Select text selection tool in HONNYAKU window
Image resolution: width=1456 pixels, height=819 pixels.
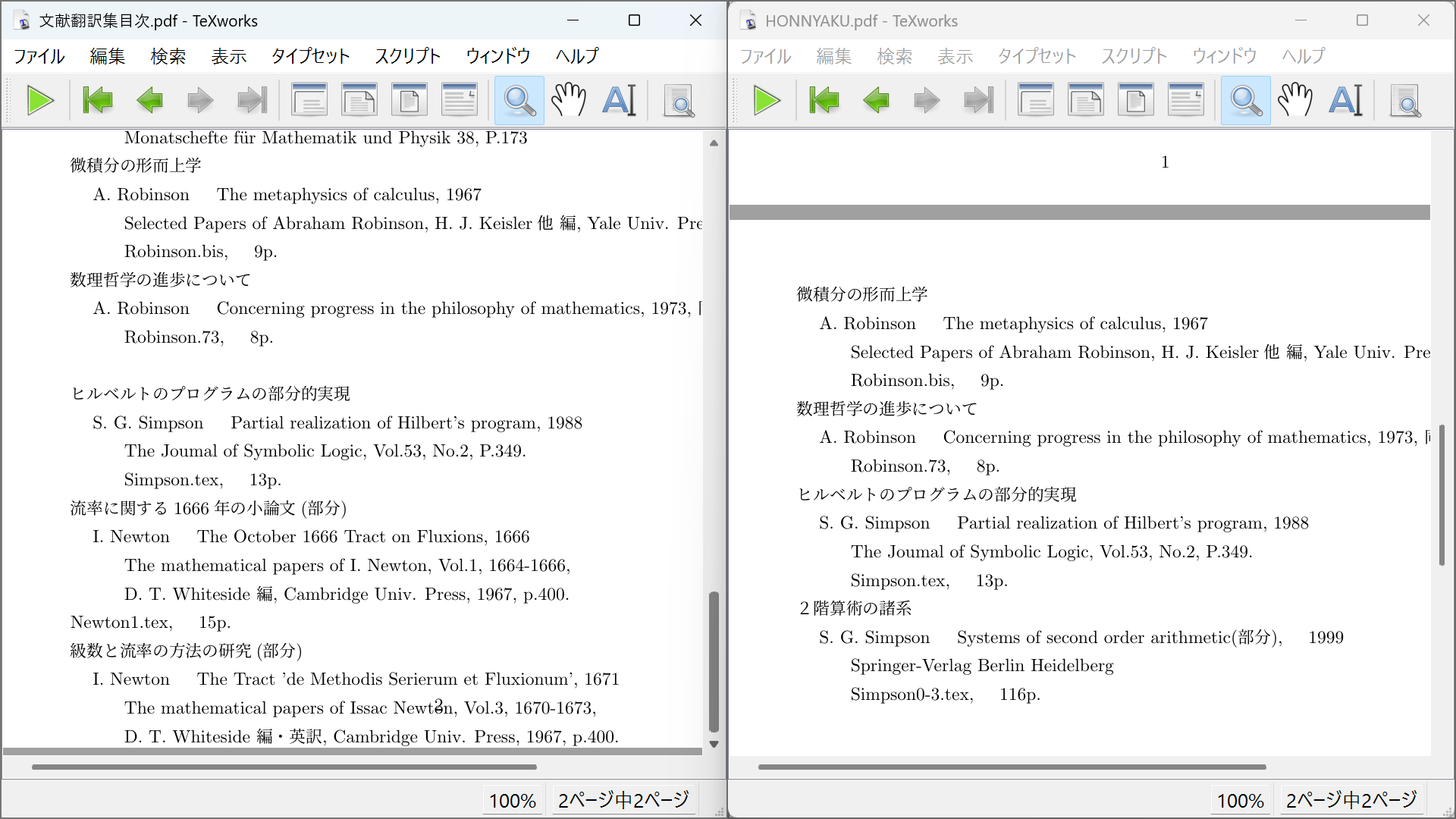(x=1346, y=101)
